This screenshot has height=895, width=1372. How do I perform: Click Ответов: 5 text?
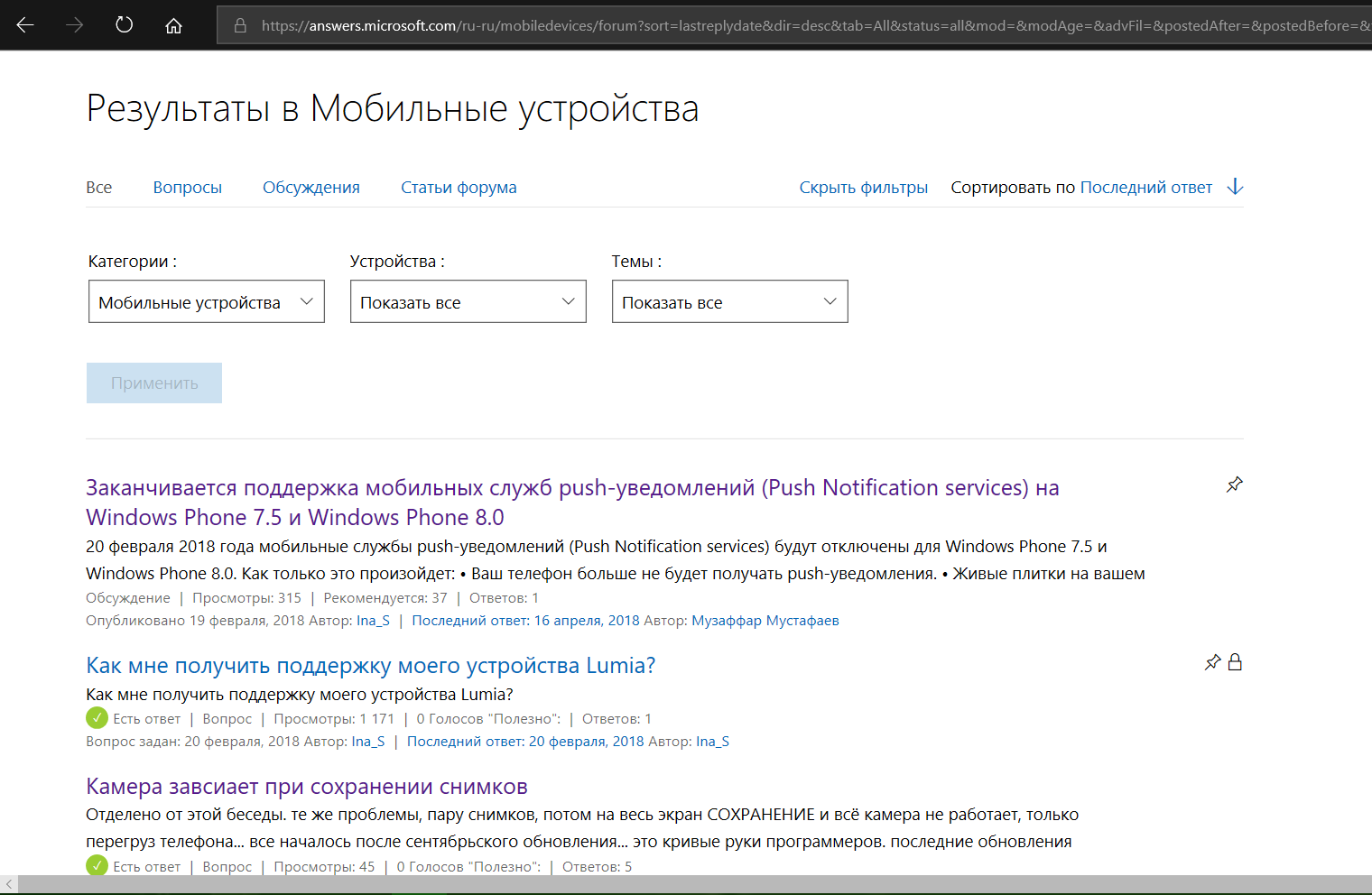597,867
